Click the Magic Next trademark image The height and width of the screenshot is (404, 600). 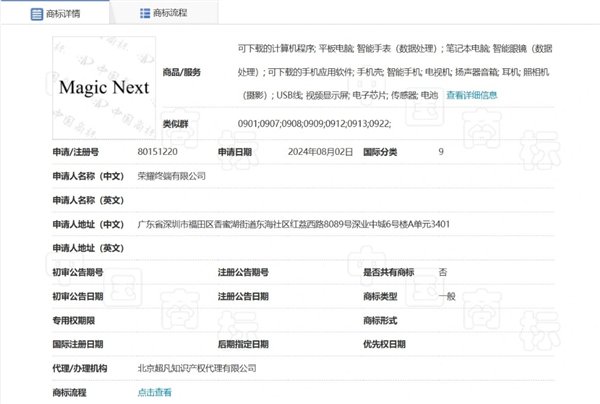point(104,88)
